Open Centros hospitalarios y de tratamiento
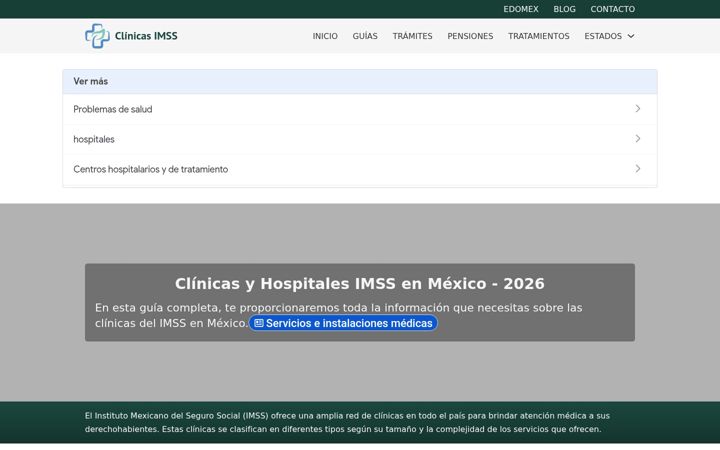Image resolution: width=720 pixels, height=450 pixels. coord(360,169)
